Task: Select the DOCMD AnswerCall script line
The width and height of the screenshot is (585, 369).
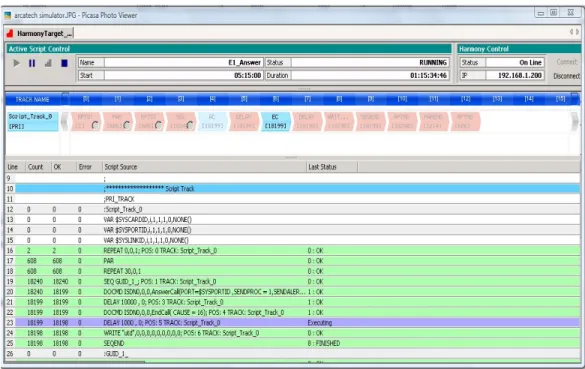Action: click(293, 292)
